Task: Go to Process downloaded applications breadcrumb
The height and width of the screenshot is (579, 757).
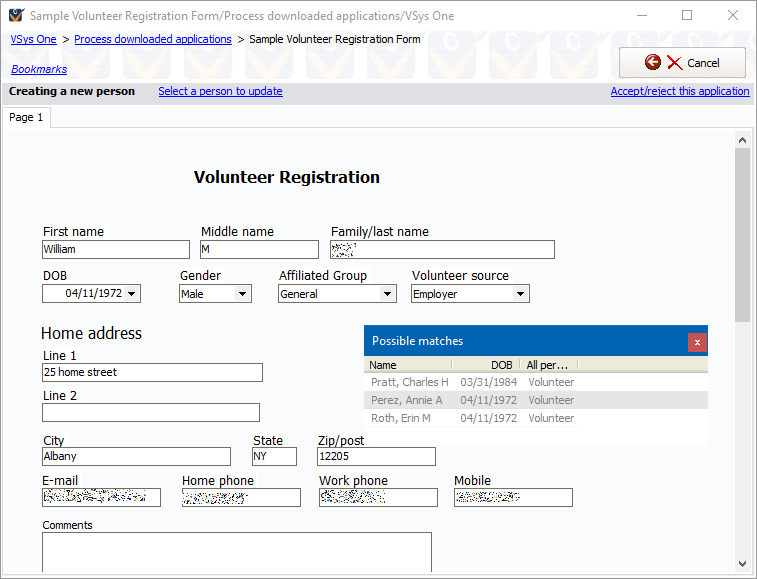Action: point(153,40)
